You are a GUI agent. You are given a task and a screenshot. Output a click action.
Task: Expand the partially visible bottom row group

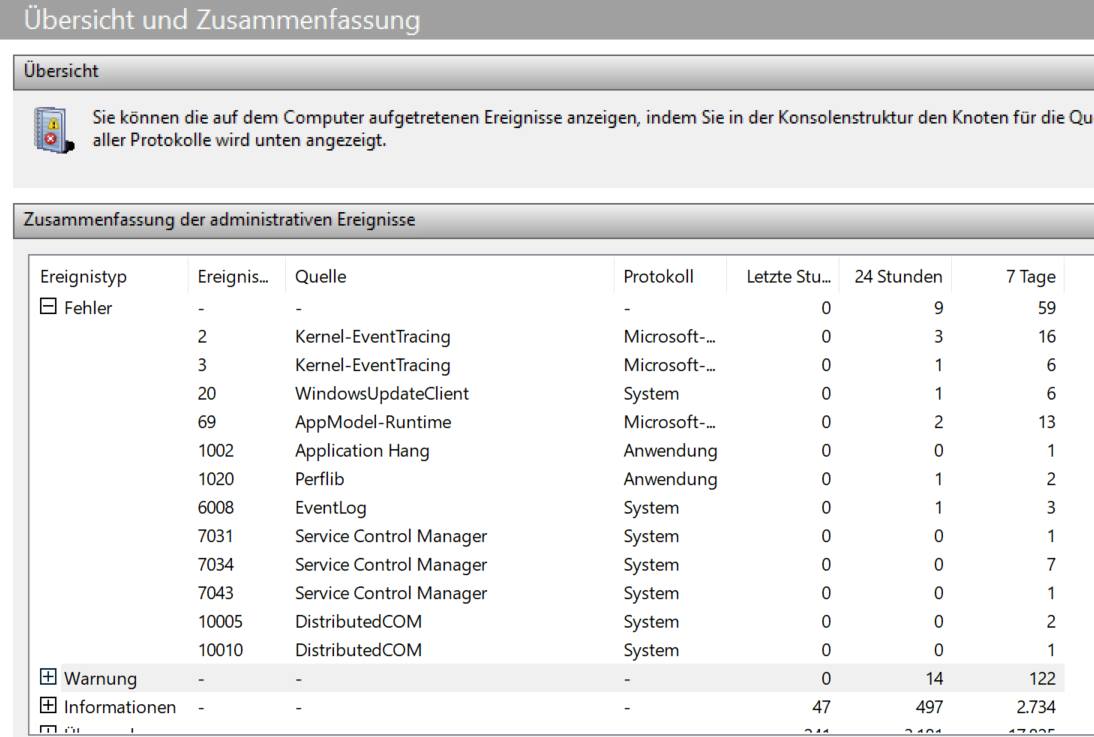[x=48, y=731]
